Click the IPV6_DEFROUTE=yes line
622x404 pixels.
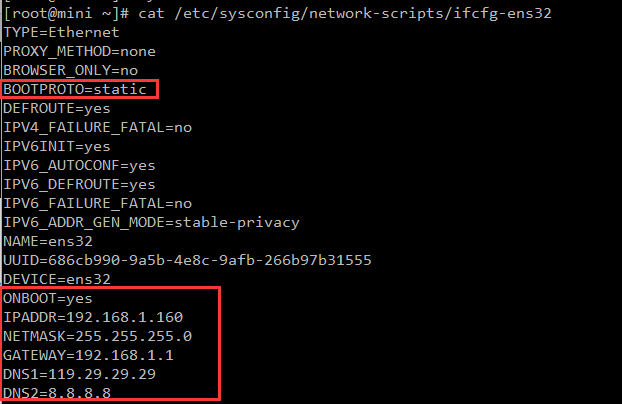point(79,184)
